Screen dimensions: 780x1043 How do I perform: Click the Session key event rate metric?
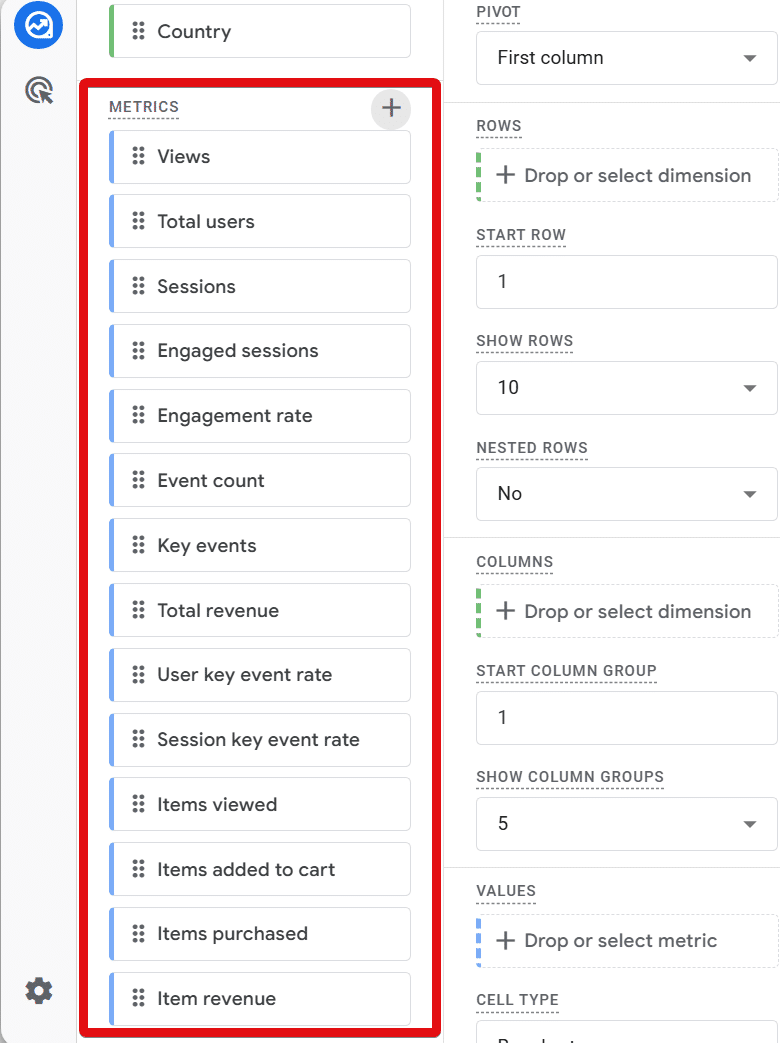pyautogui.click(x=260, y=740)
